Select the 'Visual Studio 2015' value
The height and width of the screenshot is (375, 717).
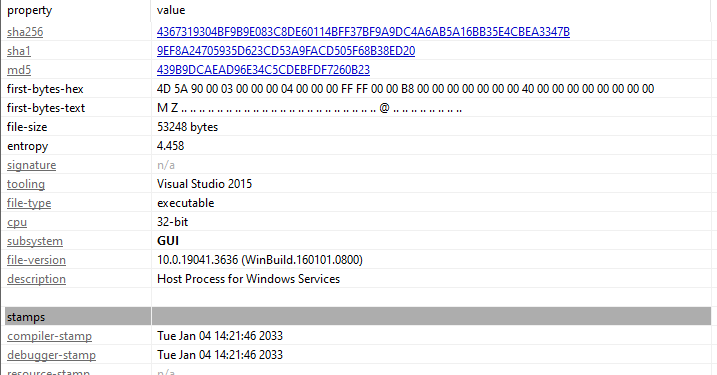coord(204,184)
